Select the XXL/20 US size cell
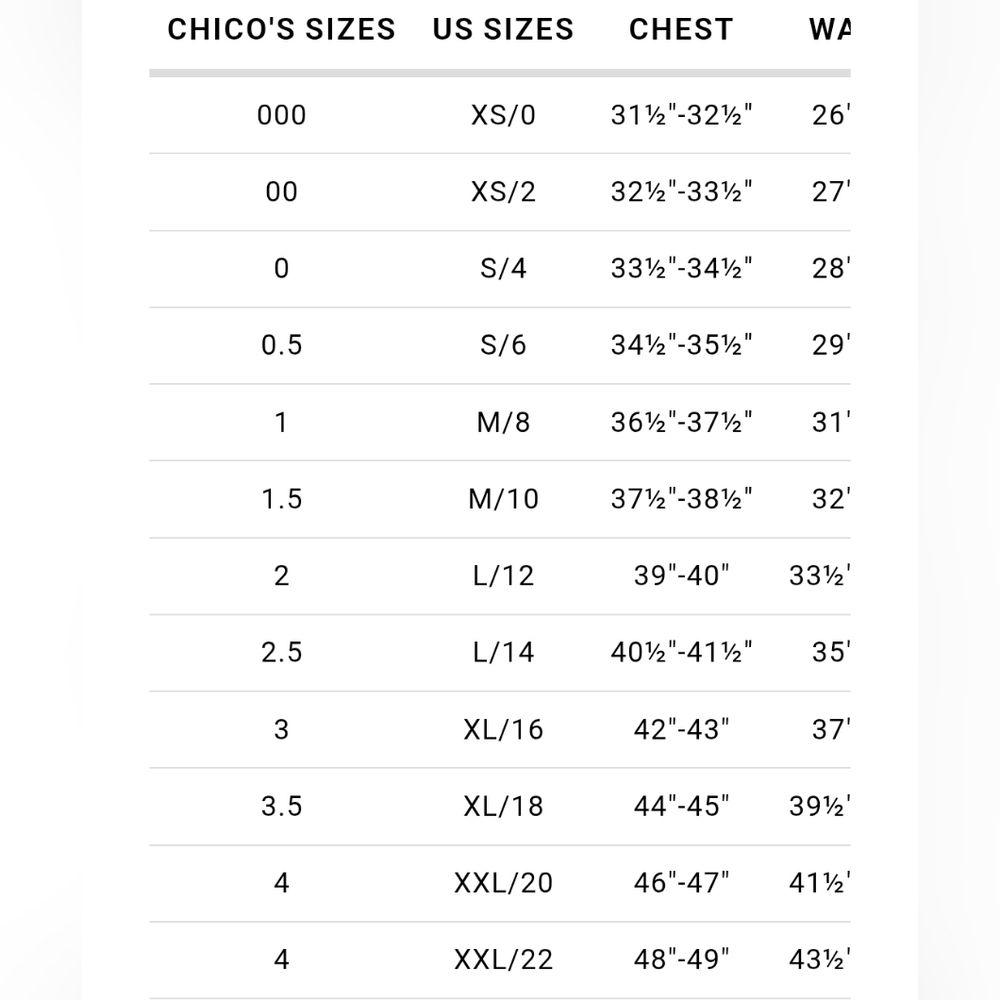 [x=503, y=883]
